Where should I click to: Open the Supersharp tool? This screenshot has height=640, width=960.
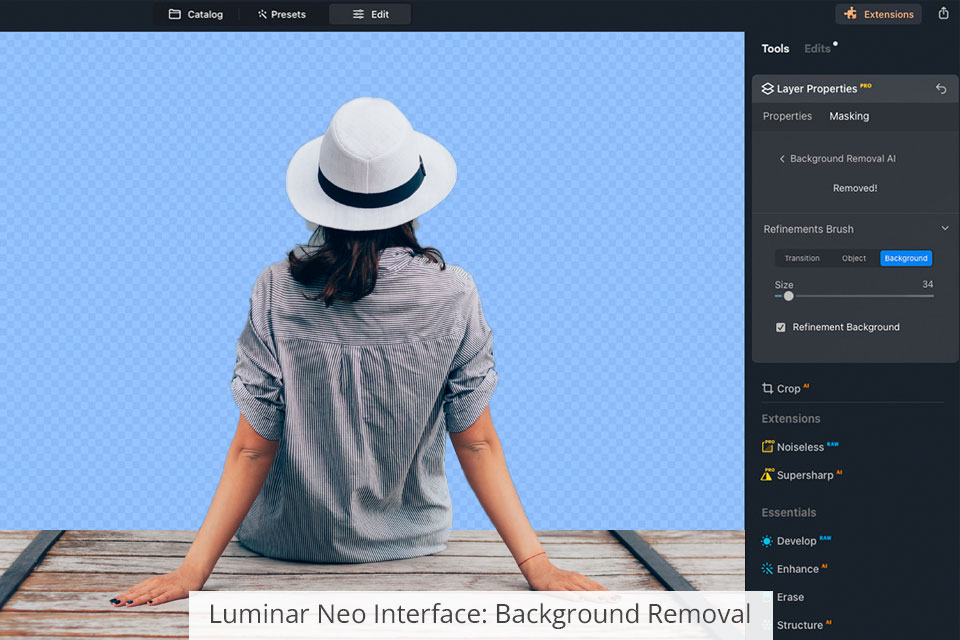click(x=805, y=475)
